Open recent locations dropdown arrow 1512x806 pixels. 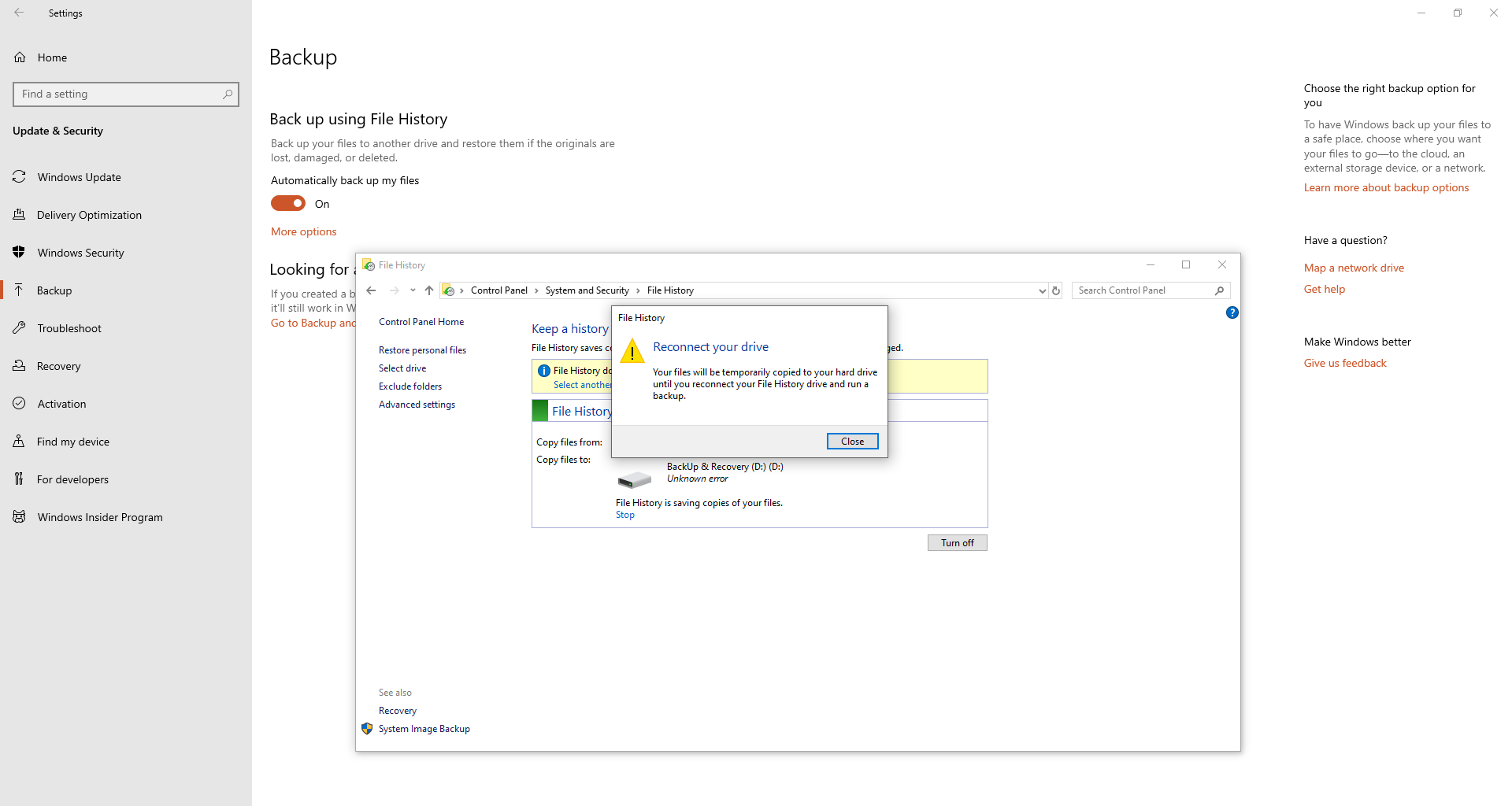tap(413, 290)
